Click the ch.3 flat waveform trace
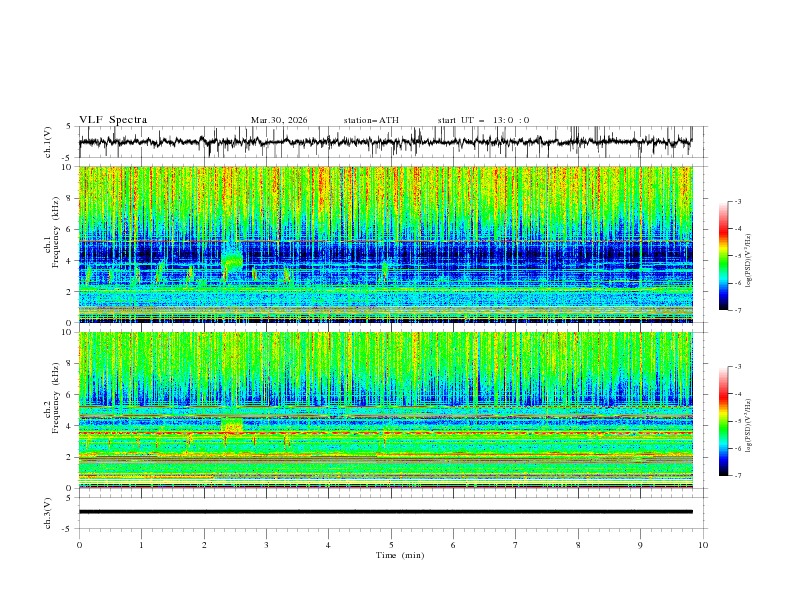 [385, 512]
